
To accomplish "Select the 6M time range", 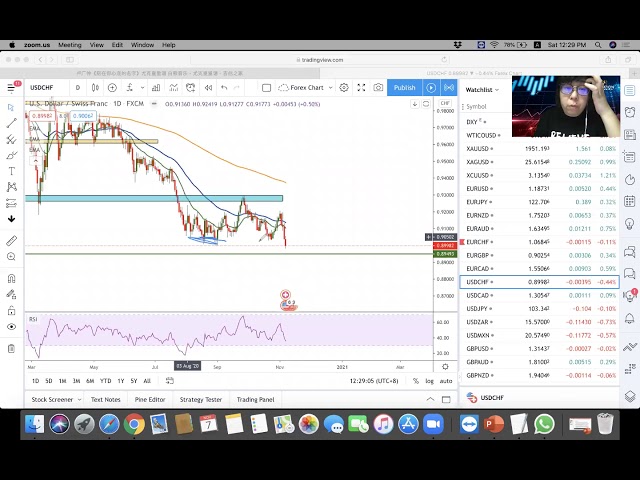I will [x=90, y=381].
